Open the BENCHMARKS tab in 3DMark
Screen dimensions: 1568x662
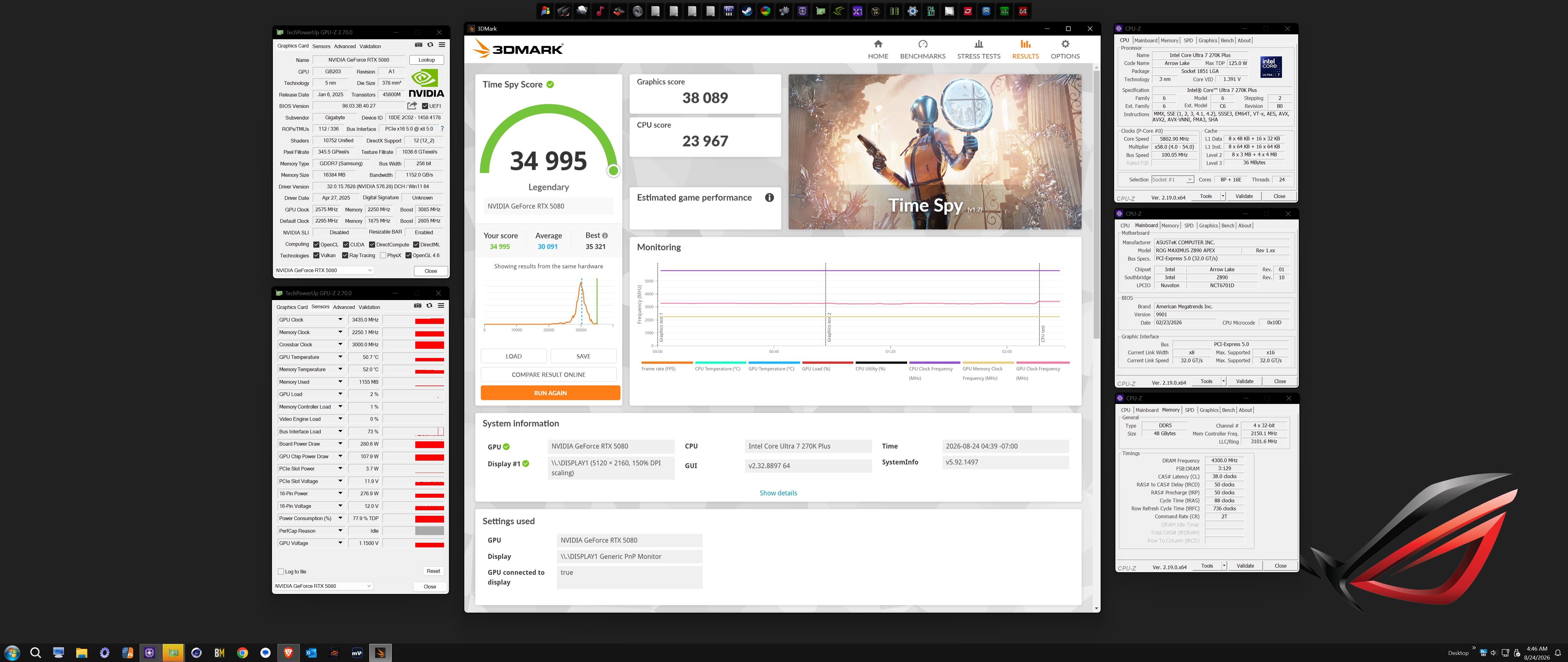pyautogui.click(x=923, y=49)
